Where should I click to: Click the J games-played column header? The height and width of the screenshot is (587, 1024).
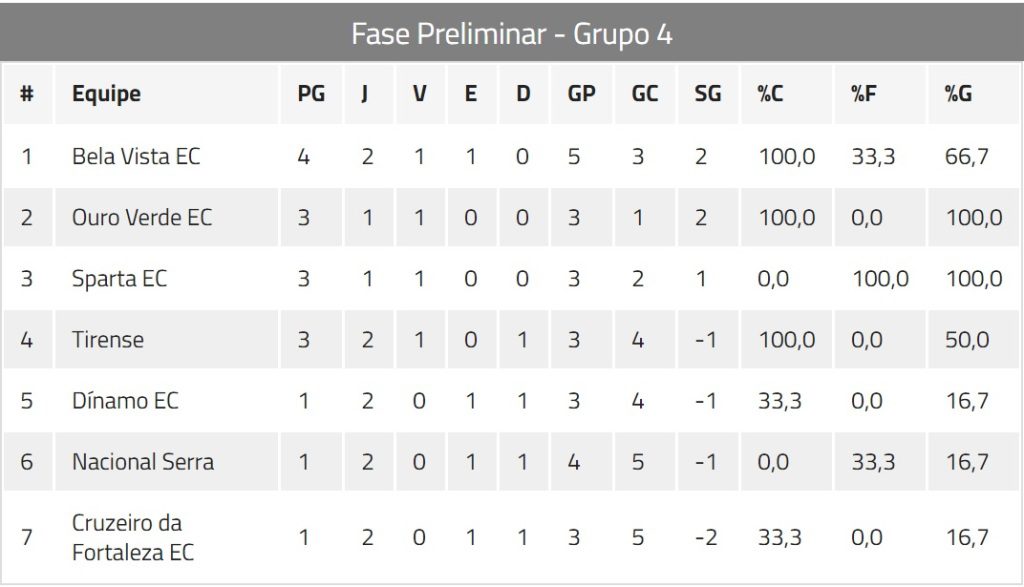pyautogui.click(x=365, y=94)
